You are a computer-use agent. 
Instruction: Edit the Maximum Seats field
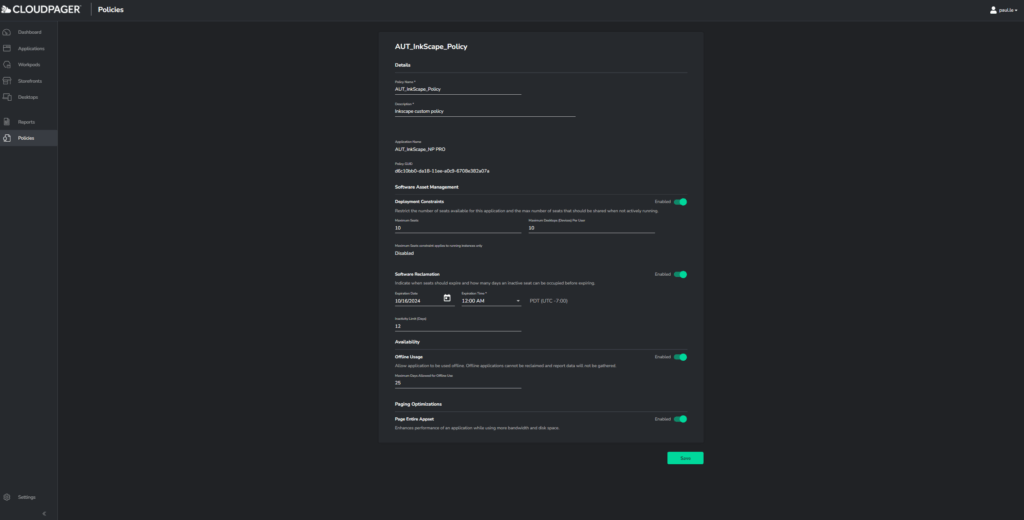[458, 228]
